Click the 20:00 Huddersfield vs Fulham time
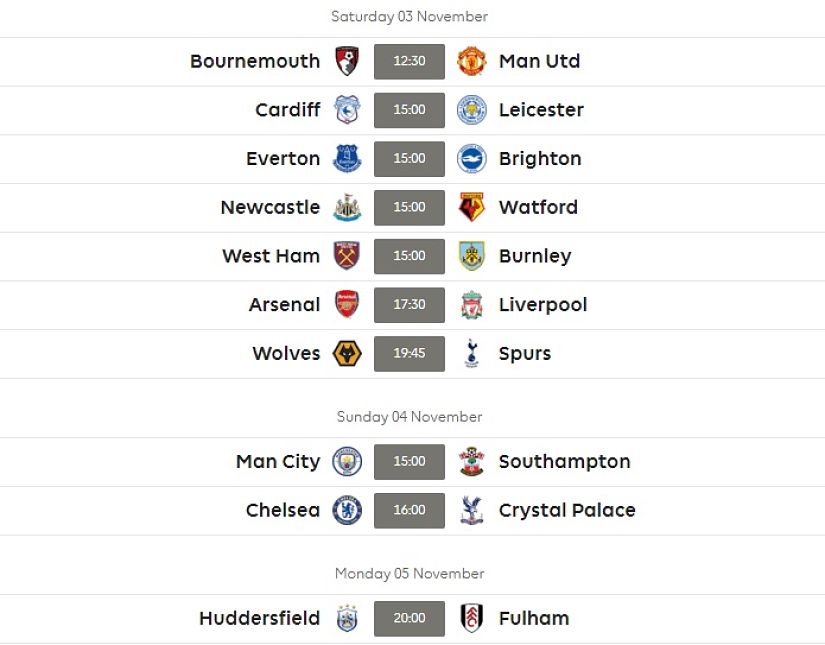Image resolution: width=825 pixels, height=645 pixels. (409, 618)
